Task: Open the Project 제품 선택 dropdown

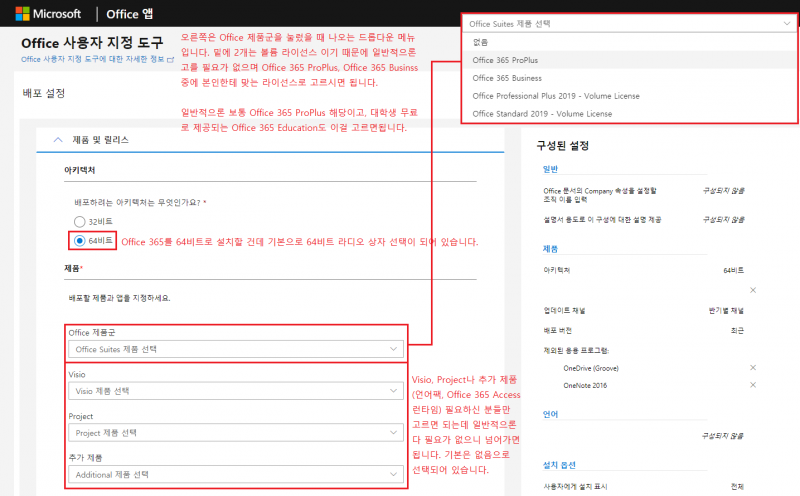Action: coord(236,433)
